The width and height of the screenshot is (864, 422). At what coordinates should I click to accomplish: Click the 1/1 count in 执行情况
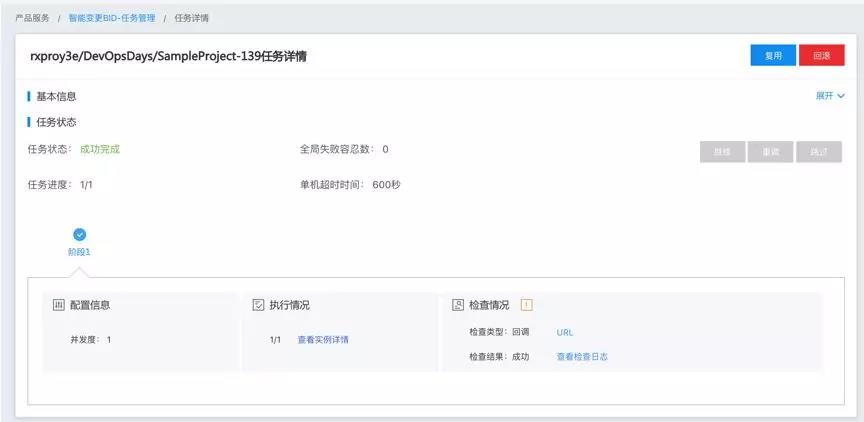[276, 339]
